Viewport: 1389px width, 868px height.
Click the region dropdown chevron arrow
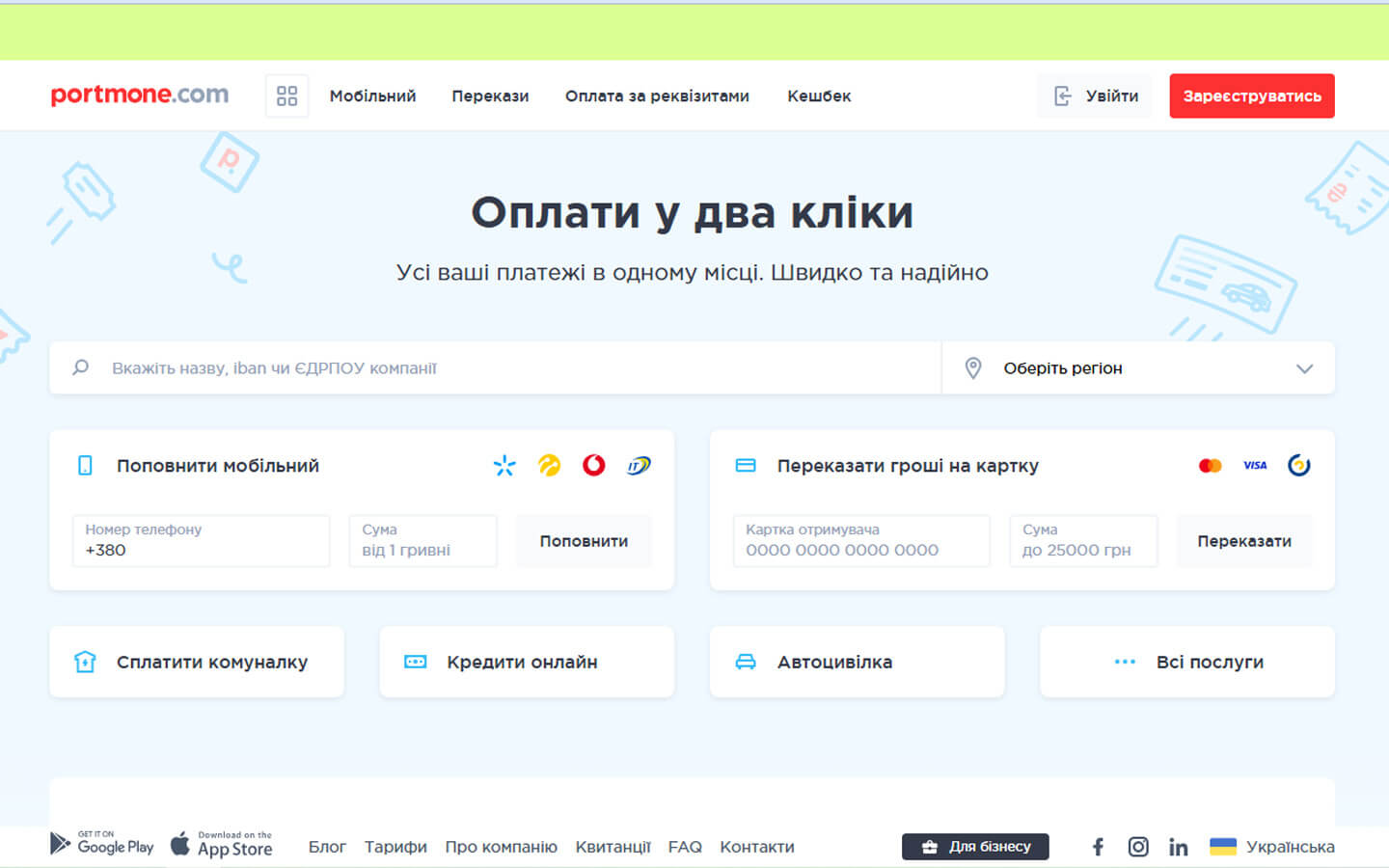[x=1304, y=368]
